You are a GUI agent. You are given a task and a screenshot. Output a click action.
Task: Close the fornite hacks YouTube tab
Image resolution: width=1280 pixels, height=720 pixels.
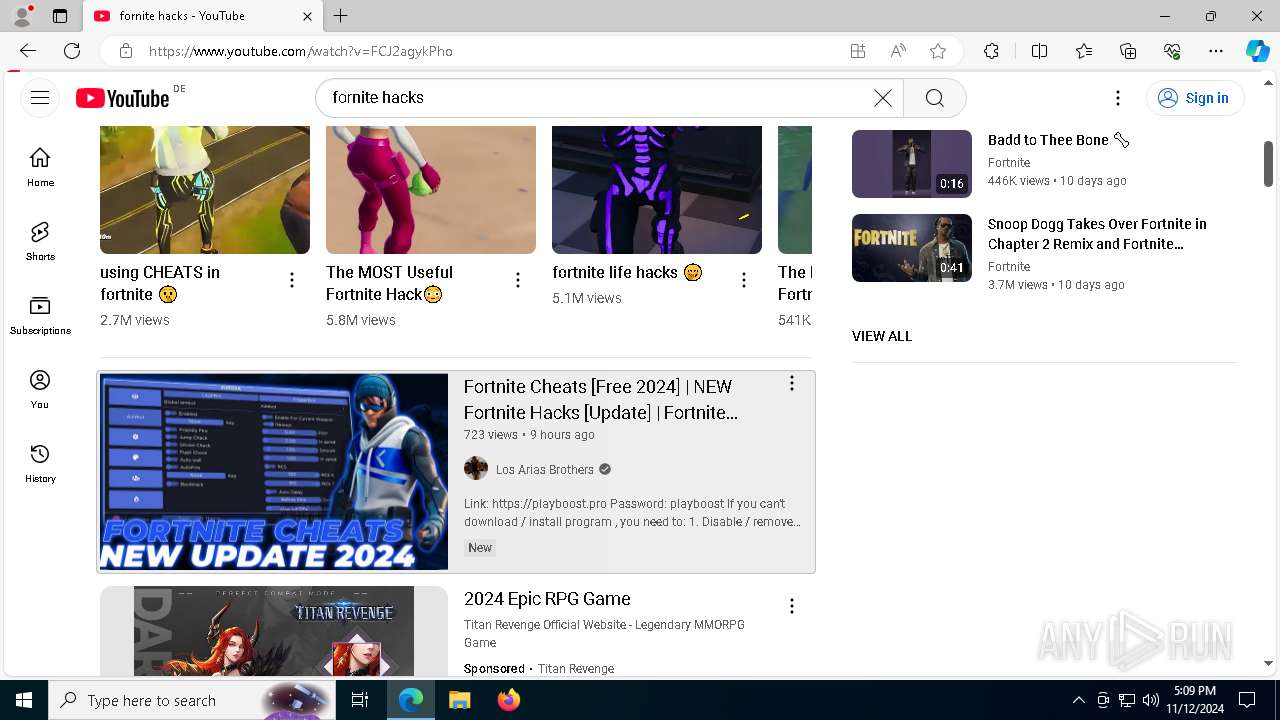[307, 16]
